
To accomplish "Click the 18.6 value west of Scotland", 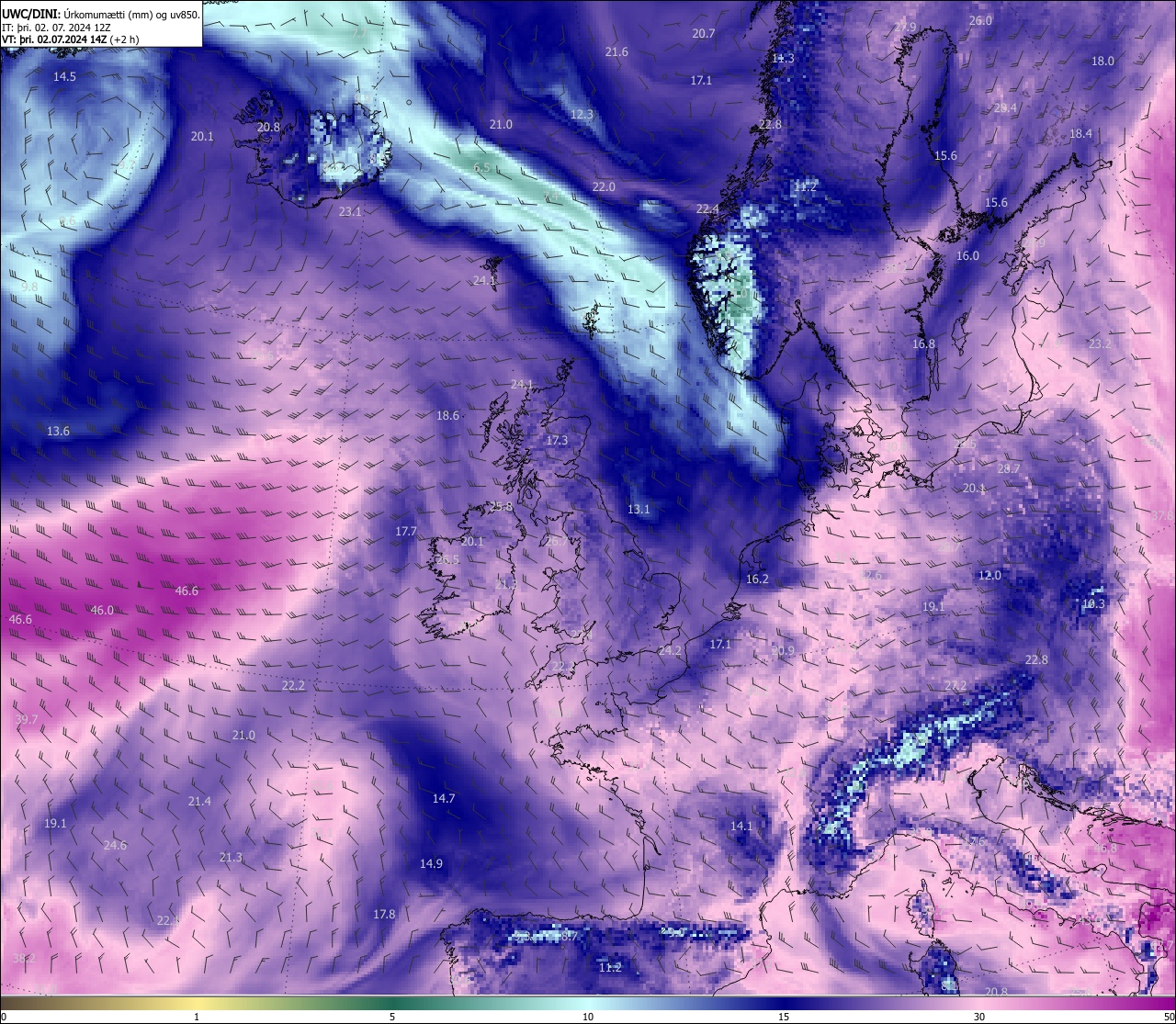I will coord(447,416).
